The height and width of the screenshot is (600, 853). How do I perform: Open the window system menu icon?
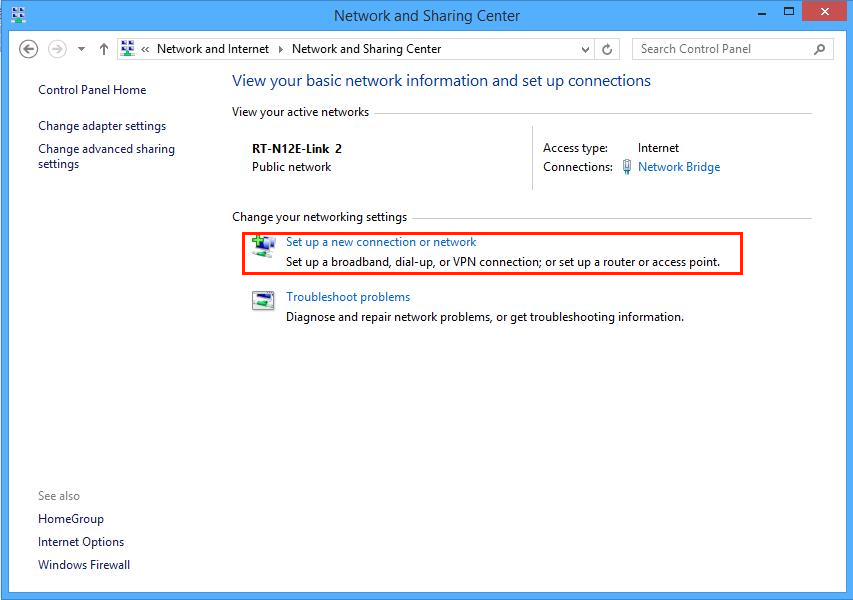[x=18, y=15]
